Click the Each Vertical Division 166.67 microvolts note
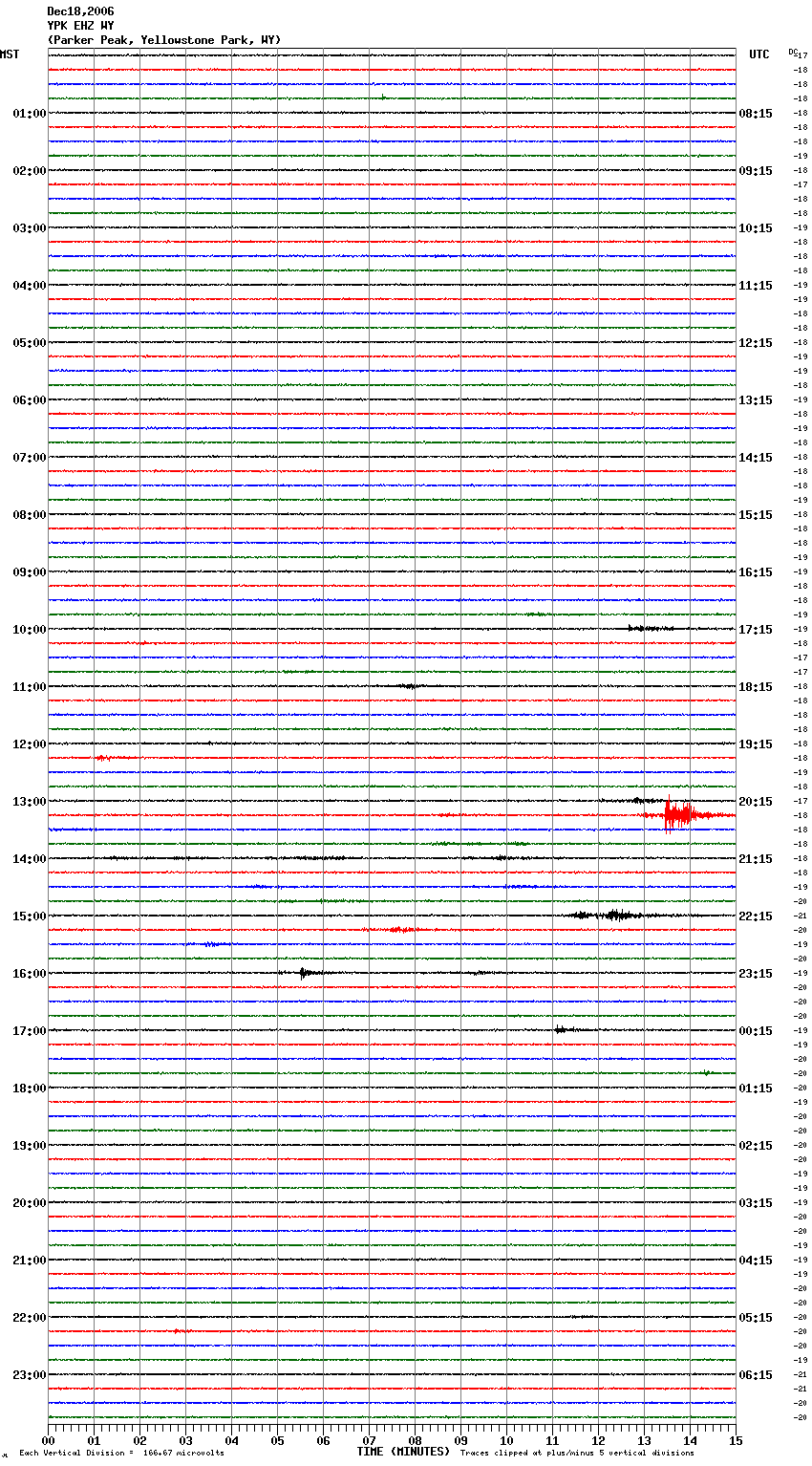Viewport: 812px width, 1466px height. [x=122, y=1453]
